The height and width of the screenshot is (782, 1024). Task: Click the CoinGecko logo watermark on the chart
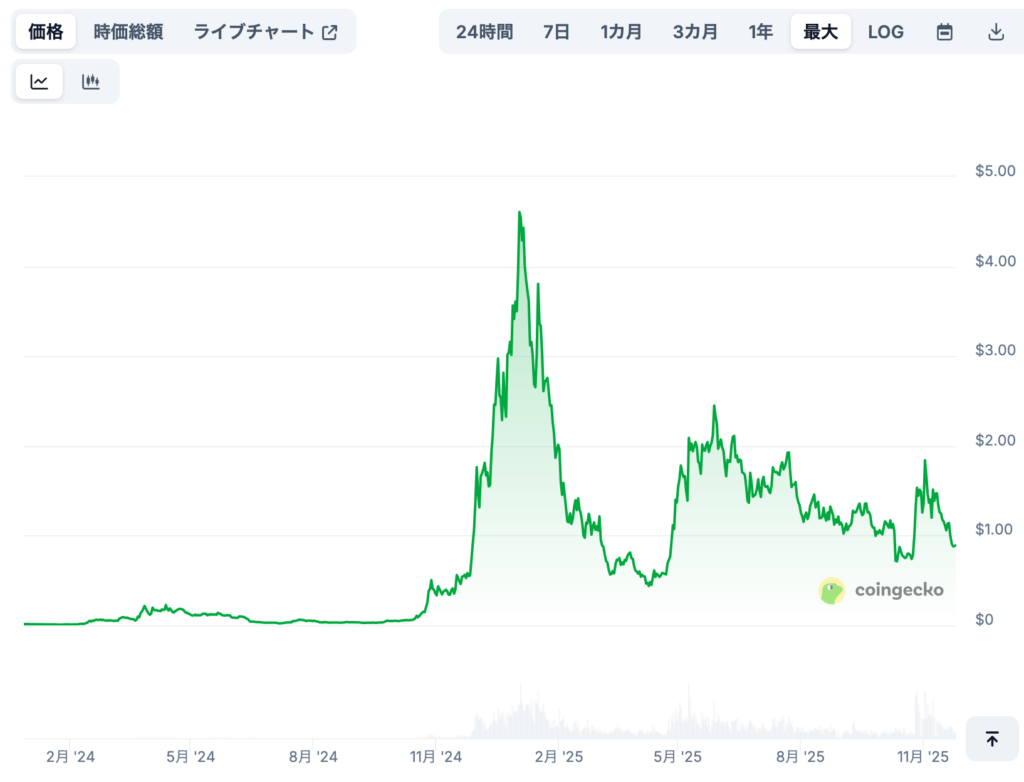881,590
